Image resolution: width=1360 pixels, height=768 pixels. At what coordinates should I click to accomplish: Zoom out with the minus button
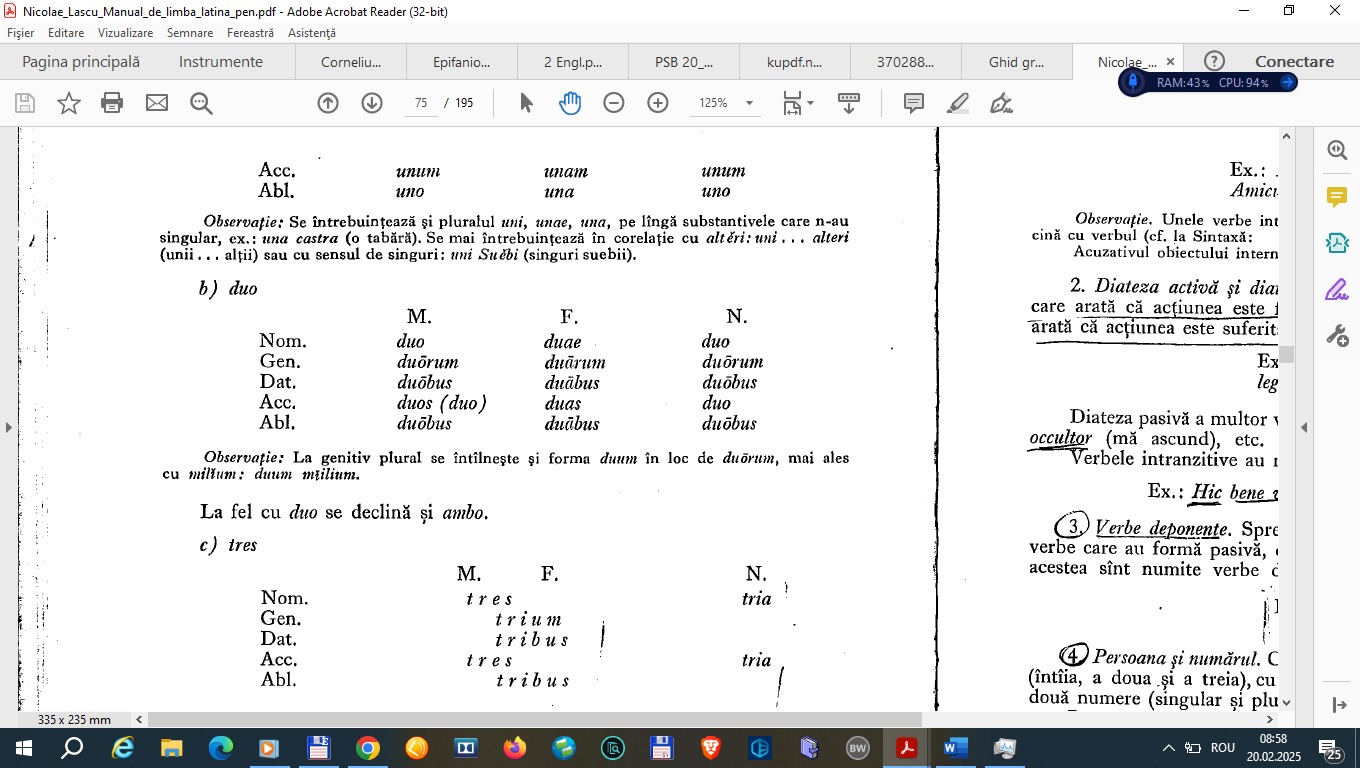tap(614, 103)
